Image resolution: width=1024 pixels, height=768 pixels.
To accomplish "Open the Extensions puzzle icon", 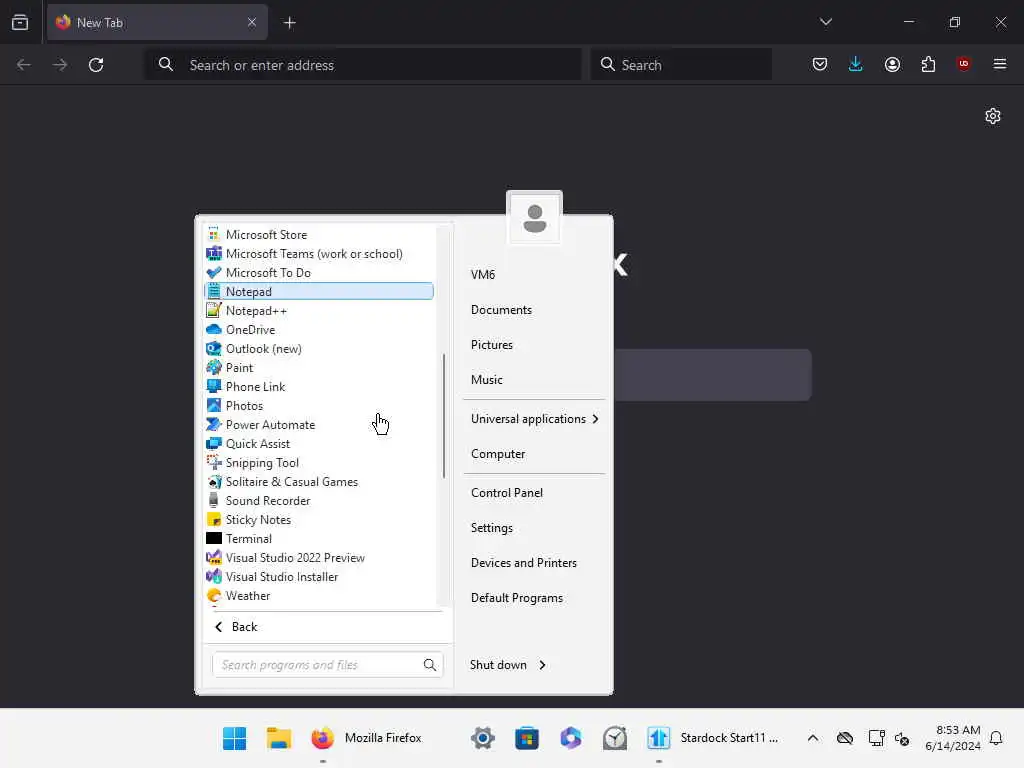I will coord(928,64).
